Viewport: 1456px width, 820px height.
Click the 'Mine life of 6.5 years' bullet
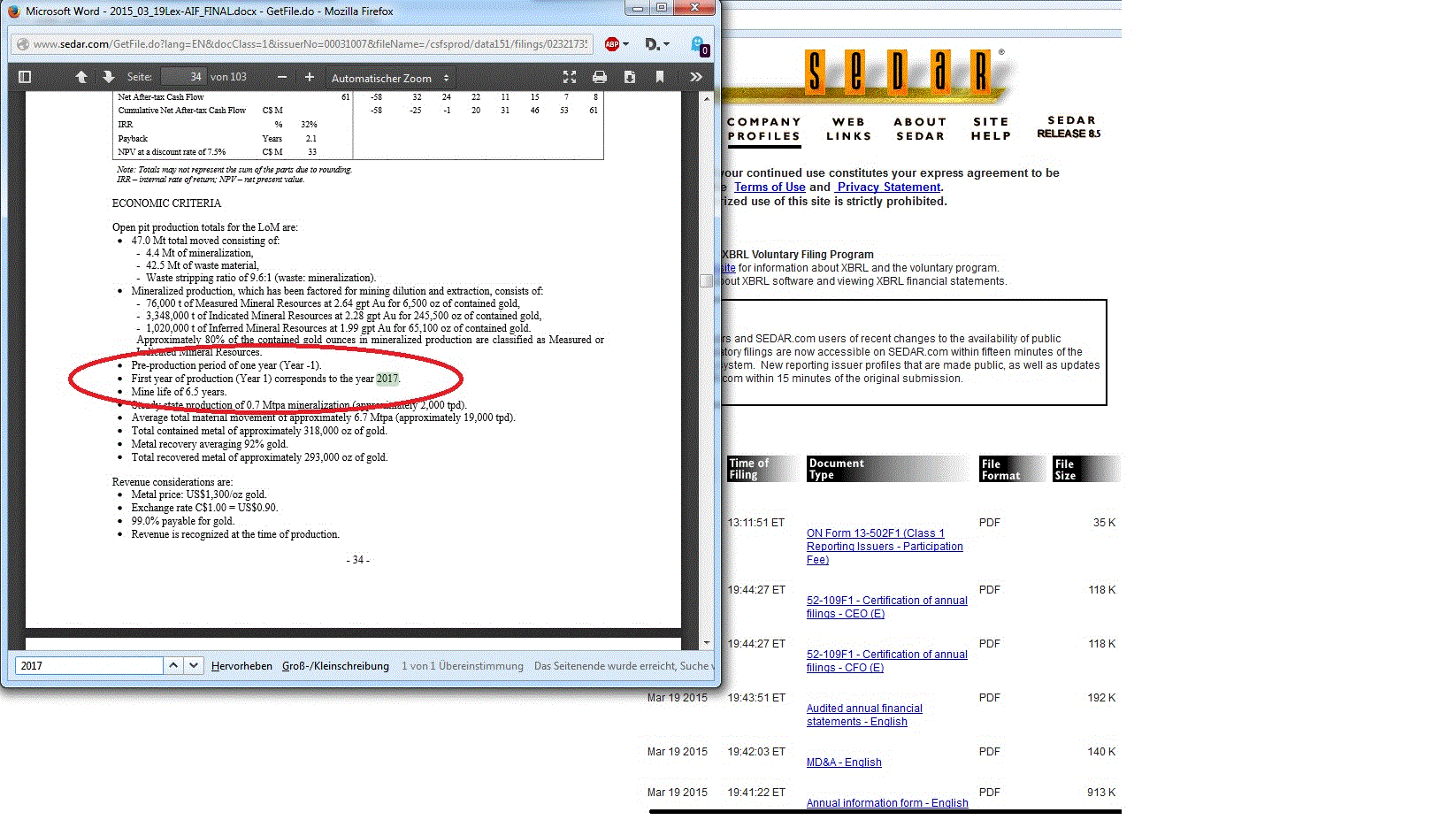(x=179, y=392)
